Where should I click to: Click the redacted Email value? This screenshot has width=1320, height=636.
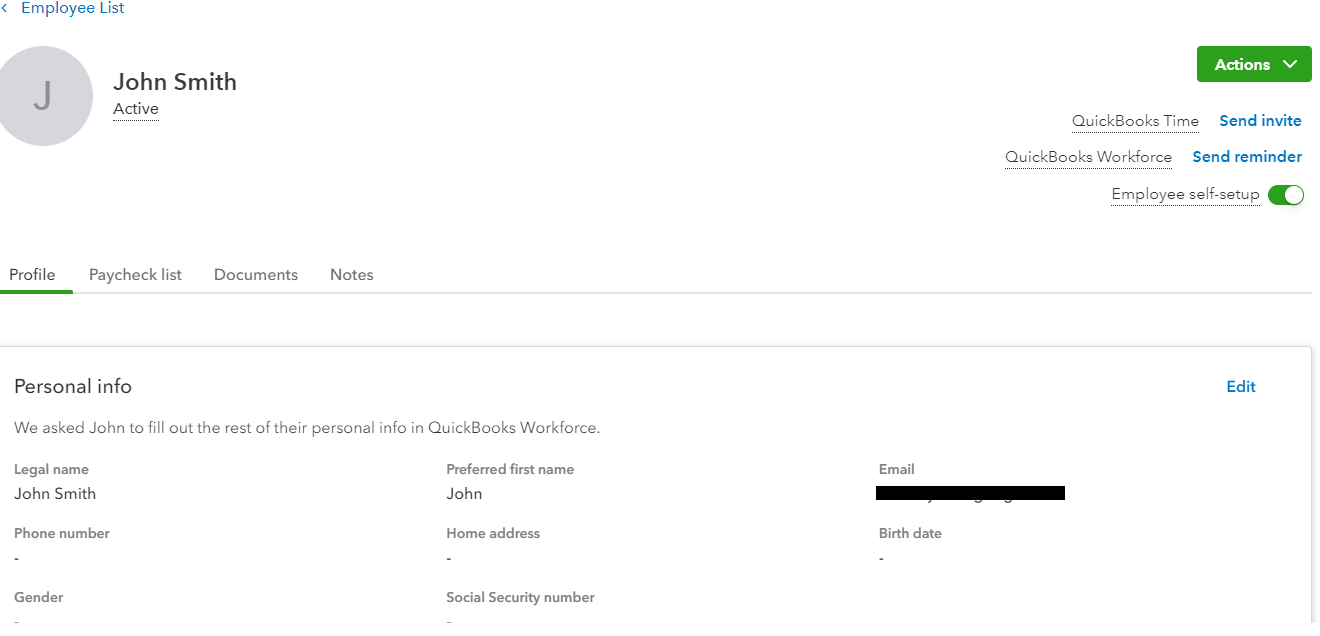coord(970,493)
